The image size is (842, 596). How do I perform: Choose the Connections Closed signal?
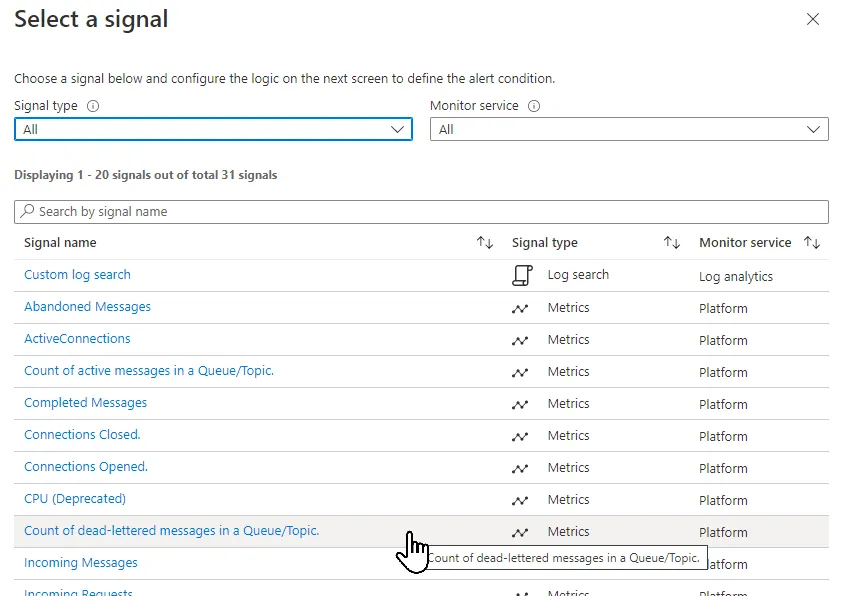tap(82, 435)
